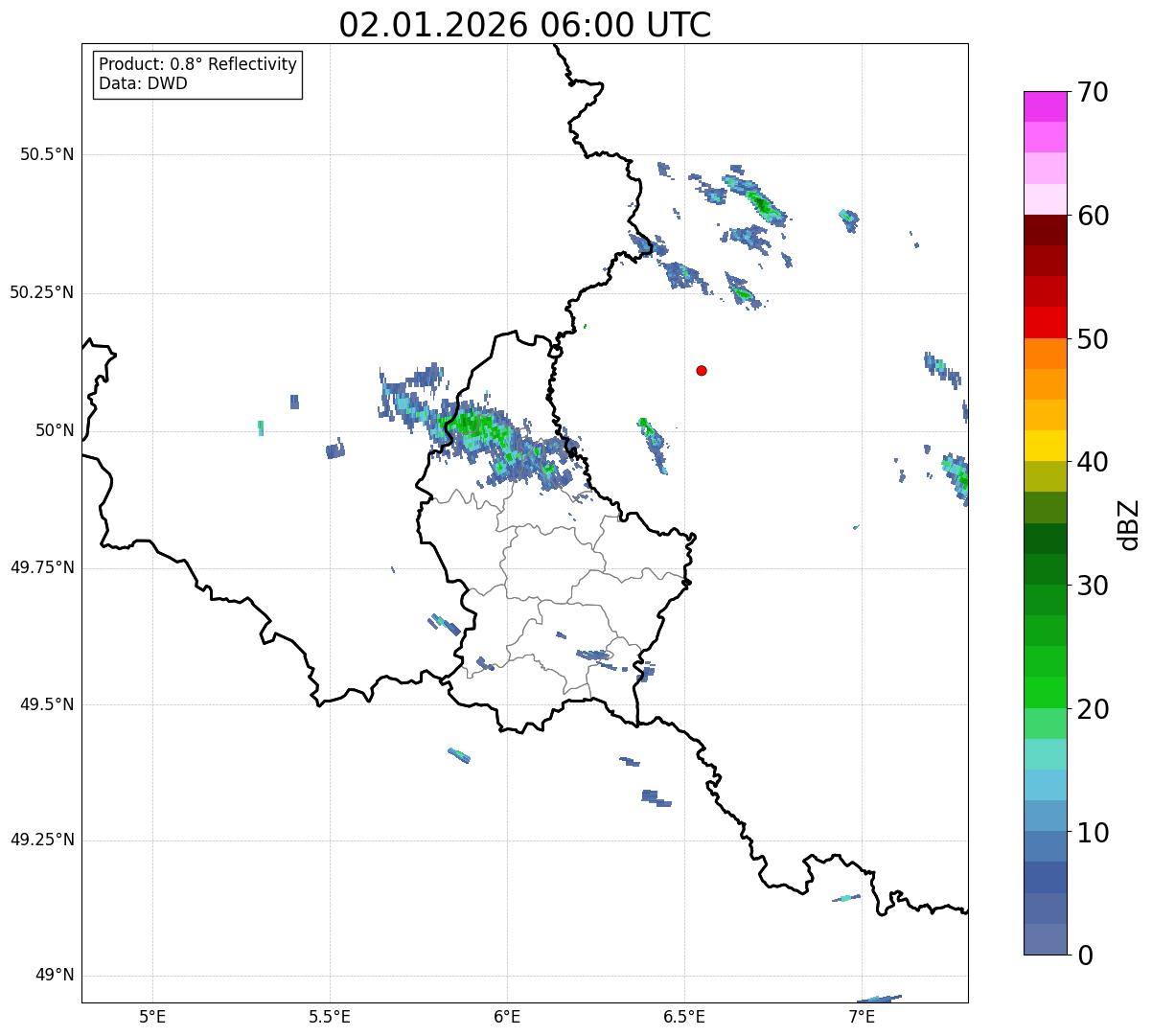Click the 20 tick label on colorbar
This screenshot has width=1152, height=1036.
coord(1093,709)
